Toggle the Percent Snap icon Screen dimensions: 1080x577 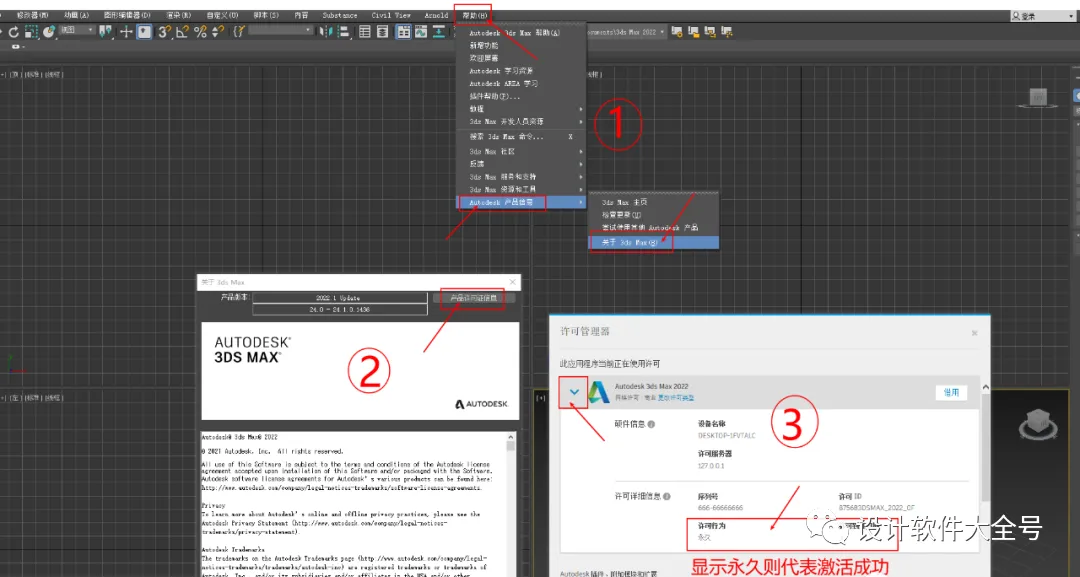coord(200,32)
